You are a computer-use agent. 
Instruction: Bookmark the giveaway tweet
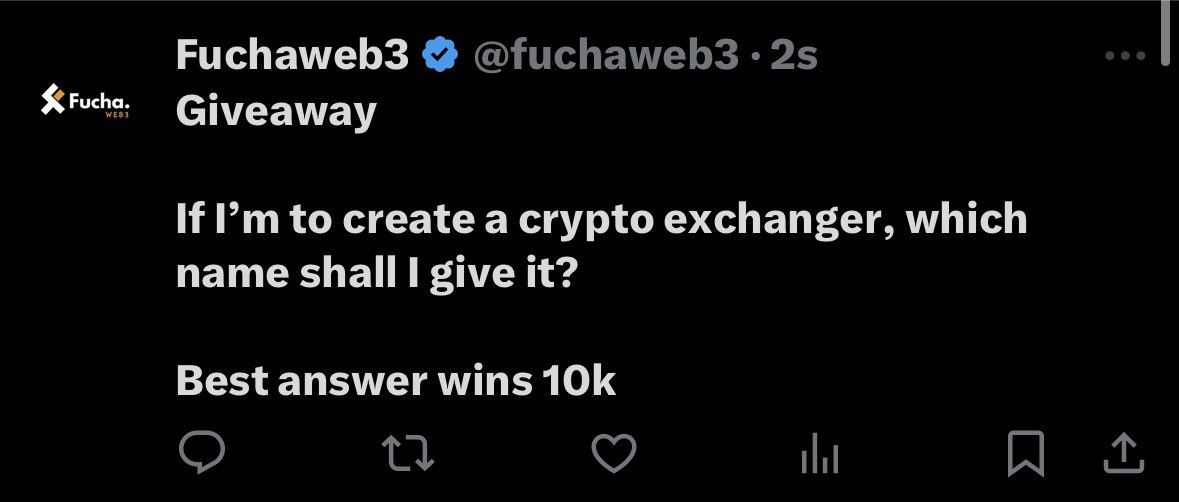click(x=1026, y=454)
